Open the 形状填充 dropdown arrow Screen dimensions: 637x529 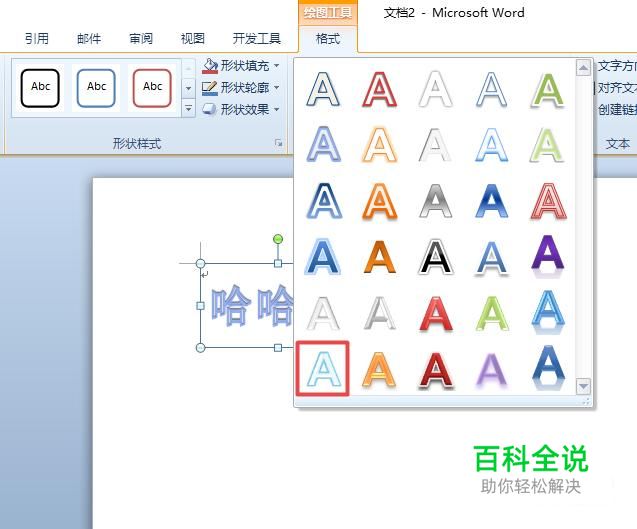click(277, 65)
